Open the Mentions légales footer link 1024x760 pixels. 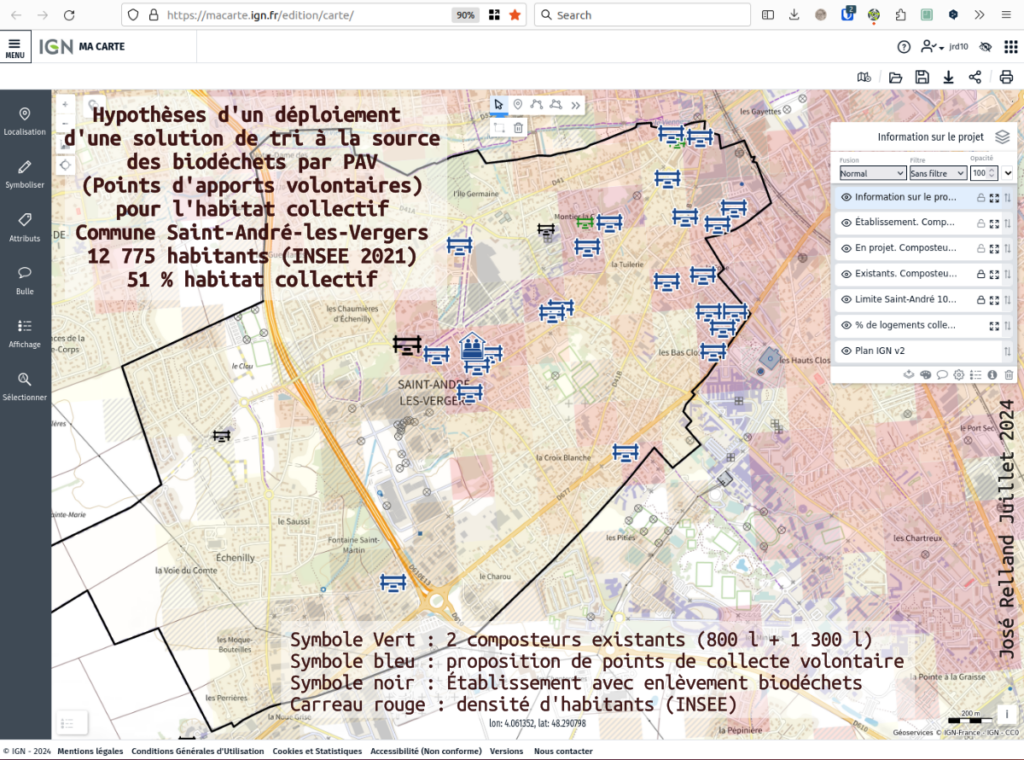point(90,751)
